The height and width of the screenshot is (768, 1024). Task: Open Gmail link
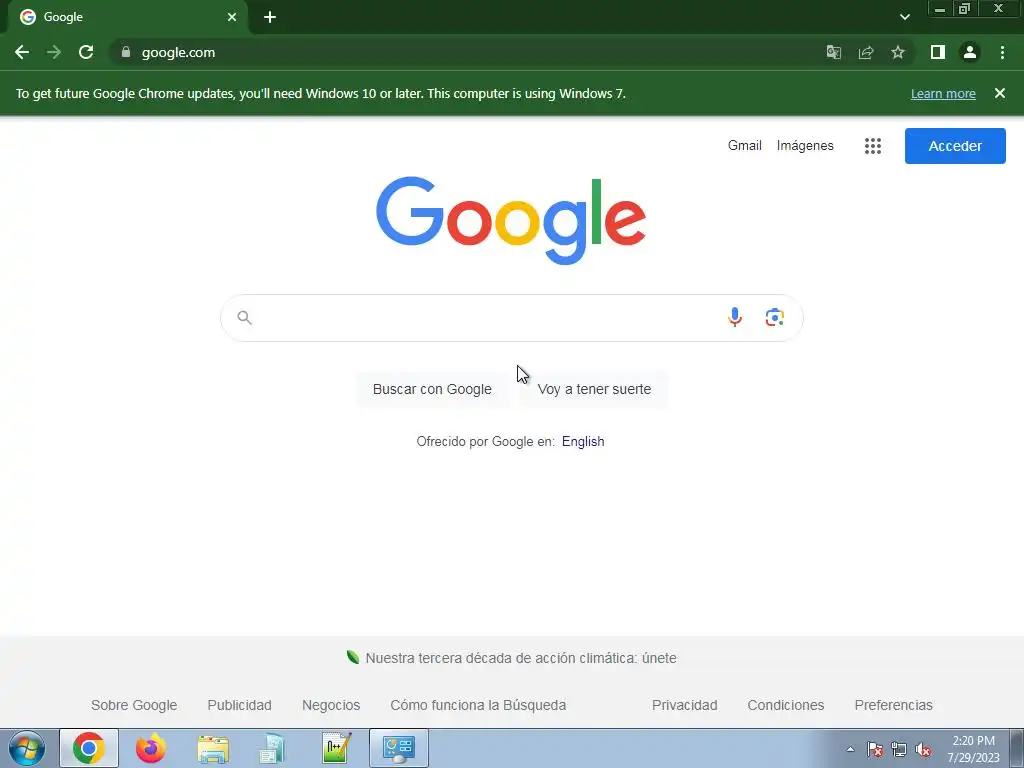click(x=744, y=146)
